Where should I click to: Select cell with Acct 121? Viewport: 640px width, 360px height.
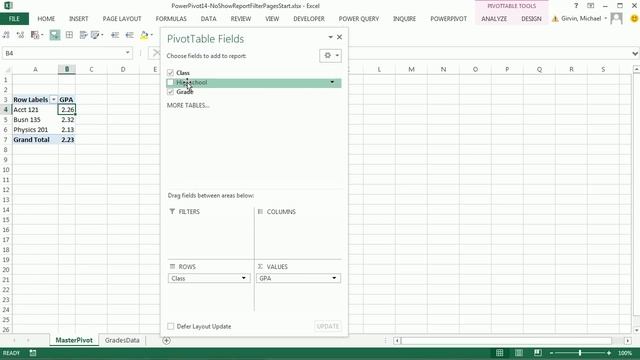(35, 109)
